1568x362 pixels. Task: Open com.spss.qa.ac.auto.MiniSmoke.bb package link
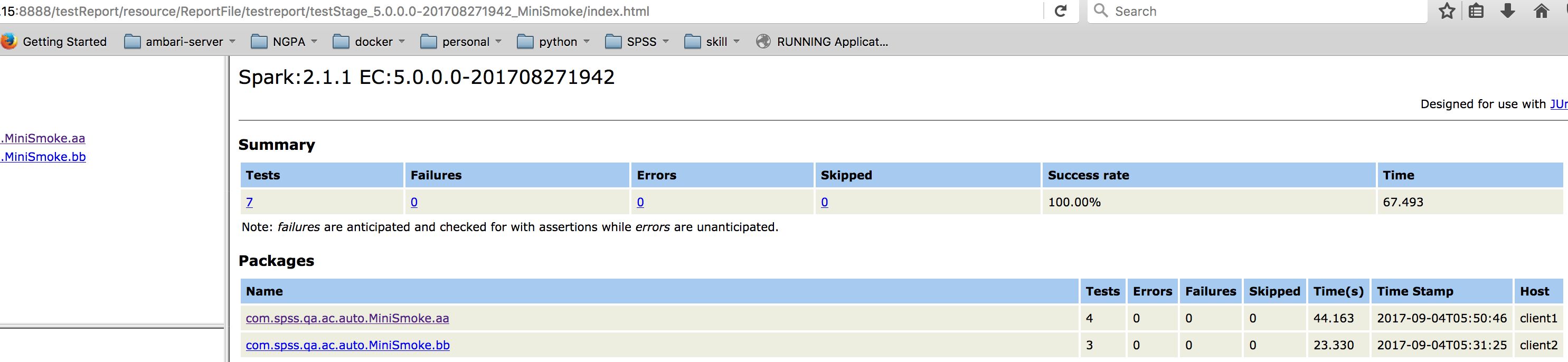pos(347,345)
